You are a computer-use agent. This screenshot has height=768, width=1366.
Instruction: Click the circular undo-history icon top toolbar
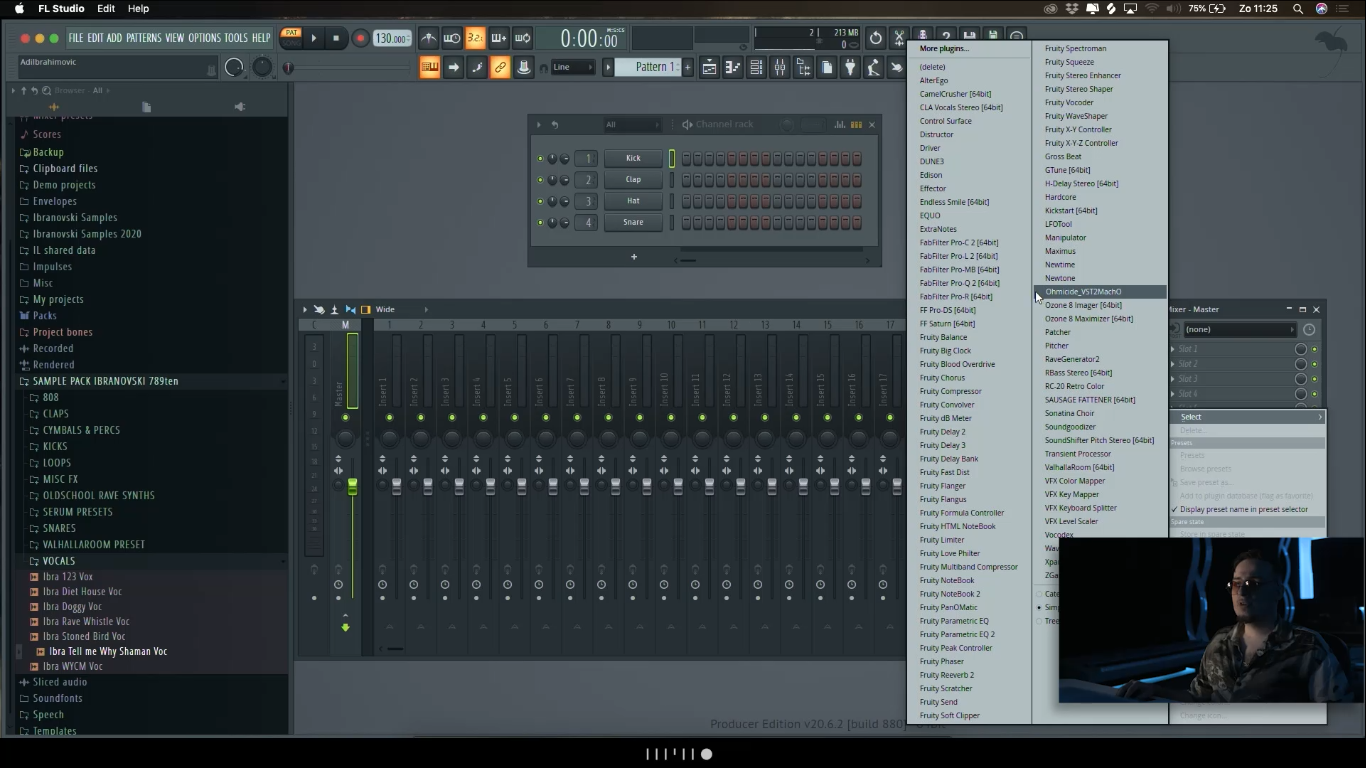(x=875, y=38)
